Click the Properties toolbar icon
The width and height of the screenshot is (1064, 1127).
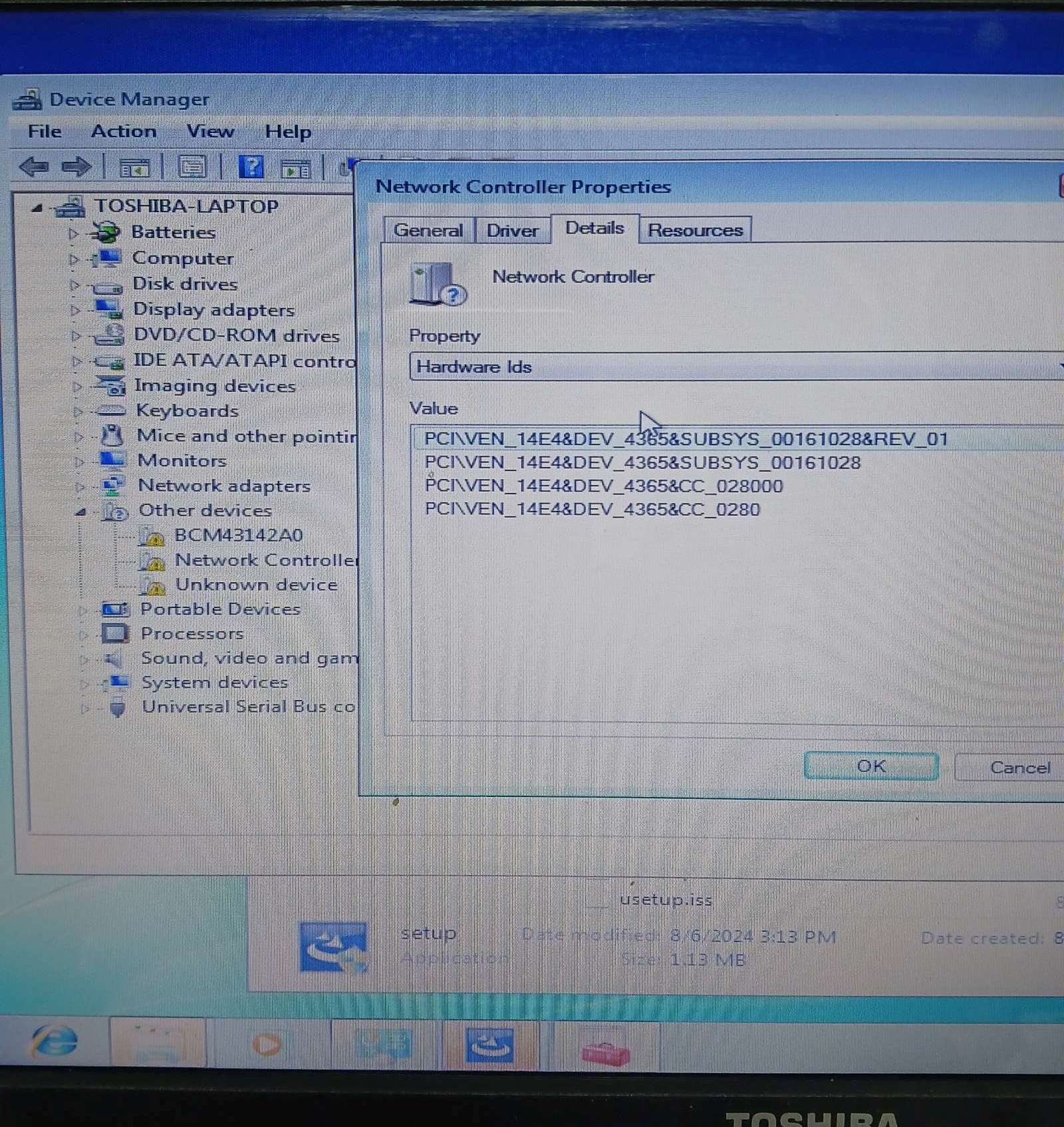(192, 167)
